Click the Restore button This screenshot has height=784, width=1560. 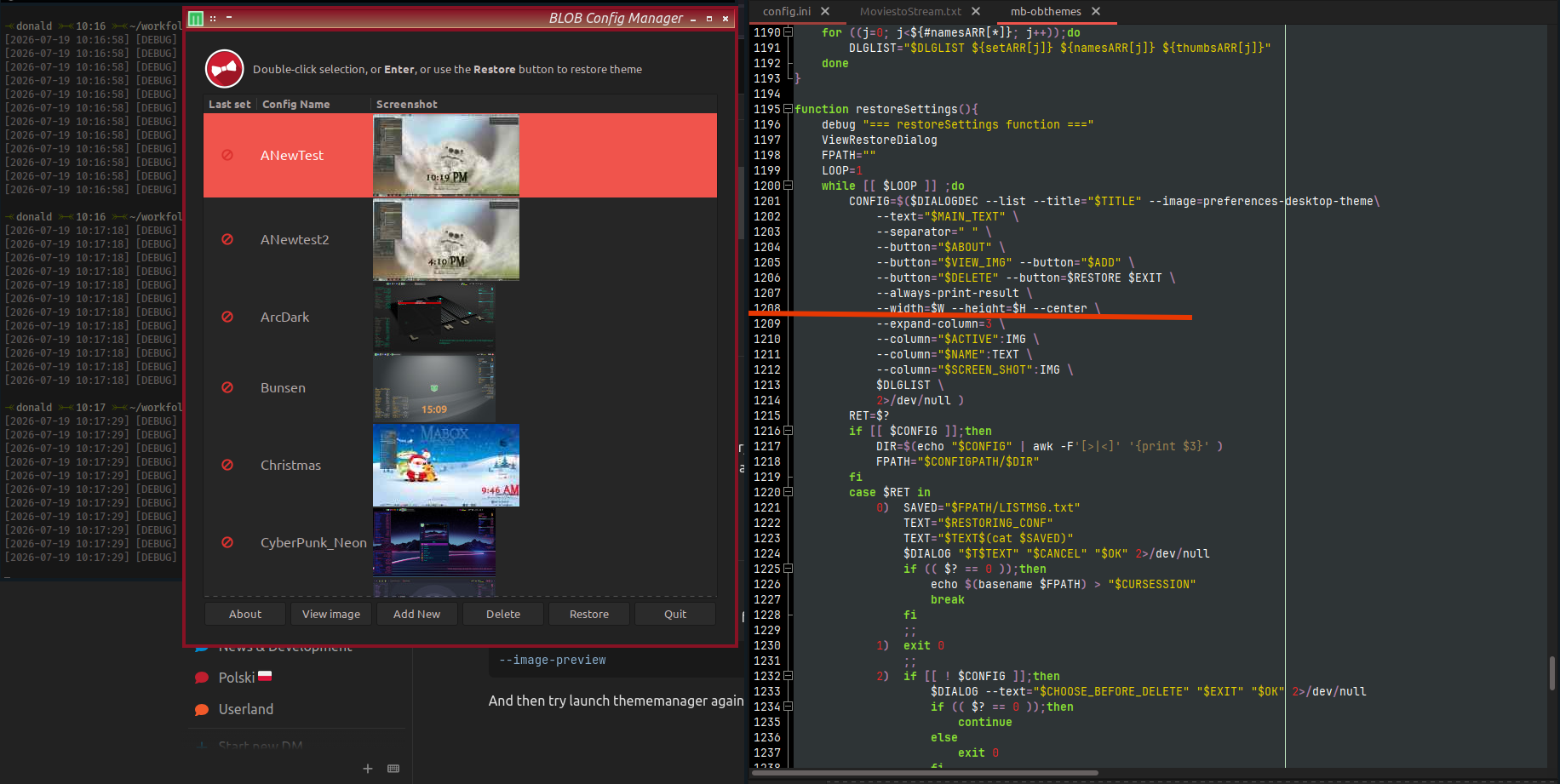click(x=589, y=614)
